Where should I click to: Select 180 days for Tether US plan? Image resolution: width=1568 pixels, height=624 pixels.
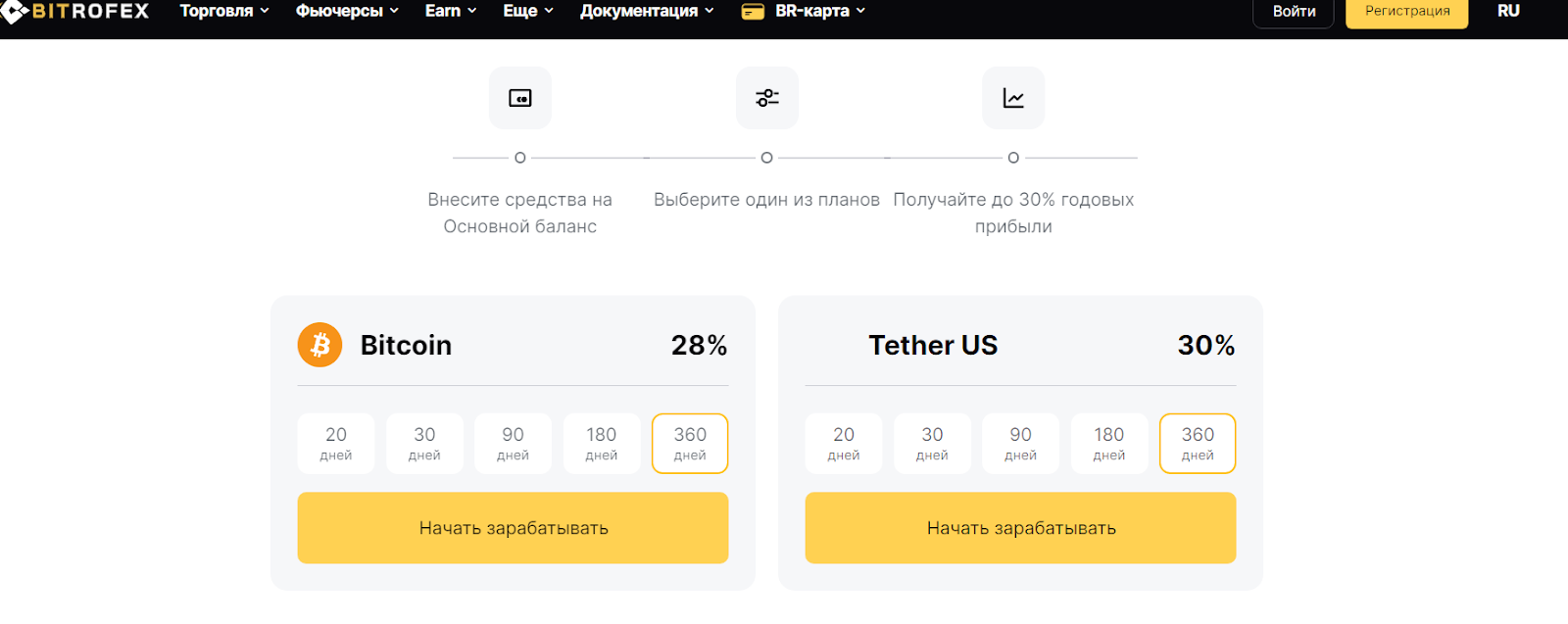click(1108, 444)
